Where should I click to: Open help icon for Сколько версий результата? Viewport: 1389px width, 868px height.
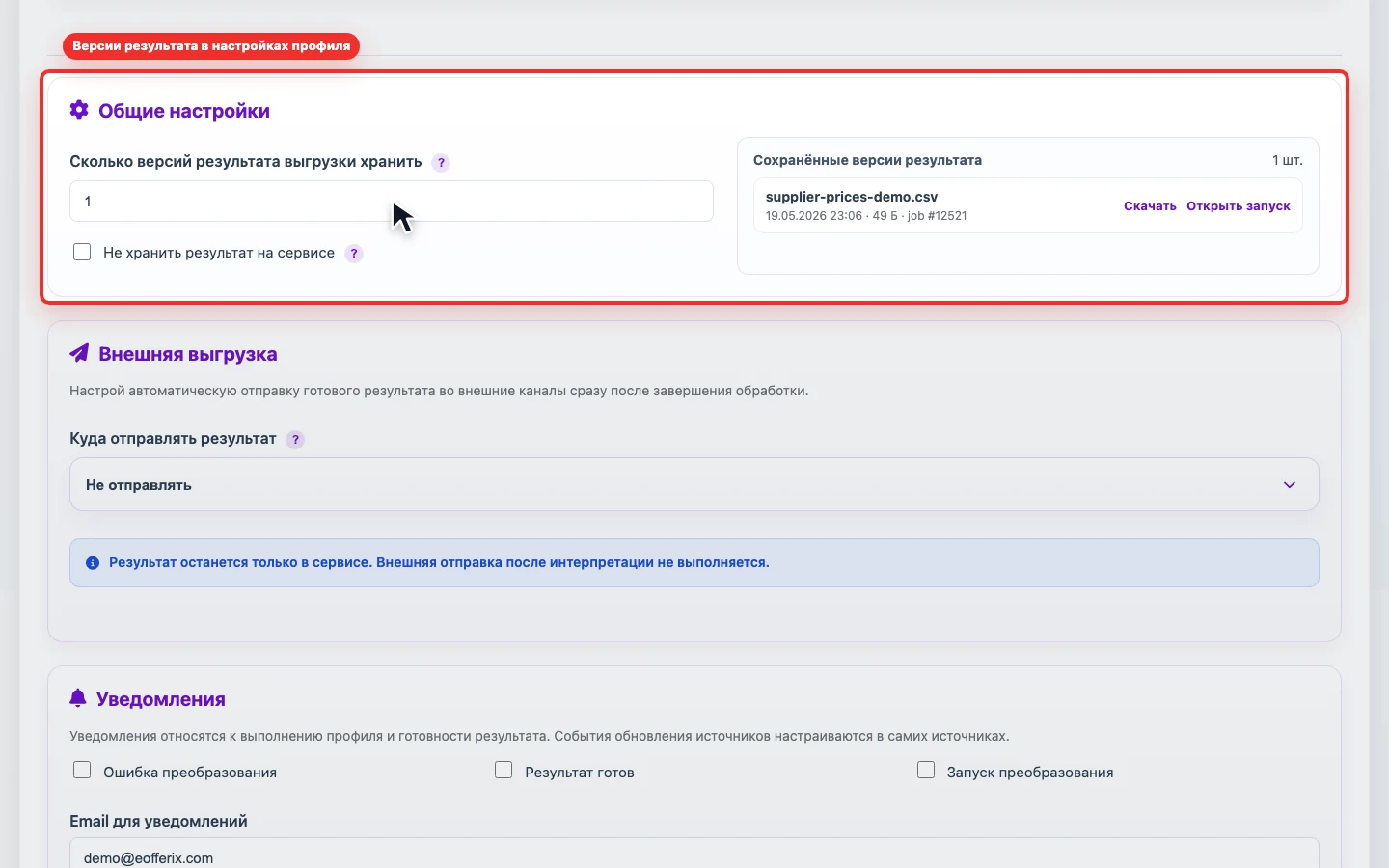pos(441,163)
